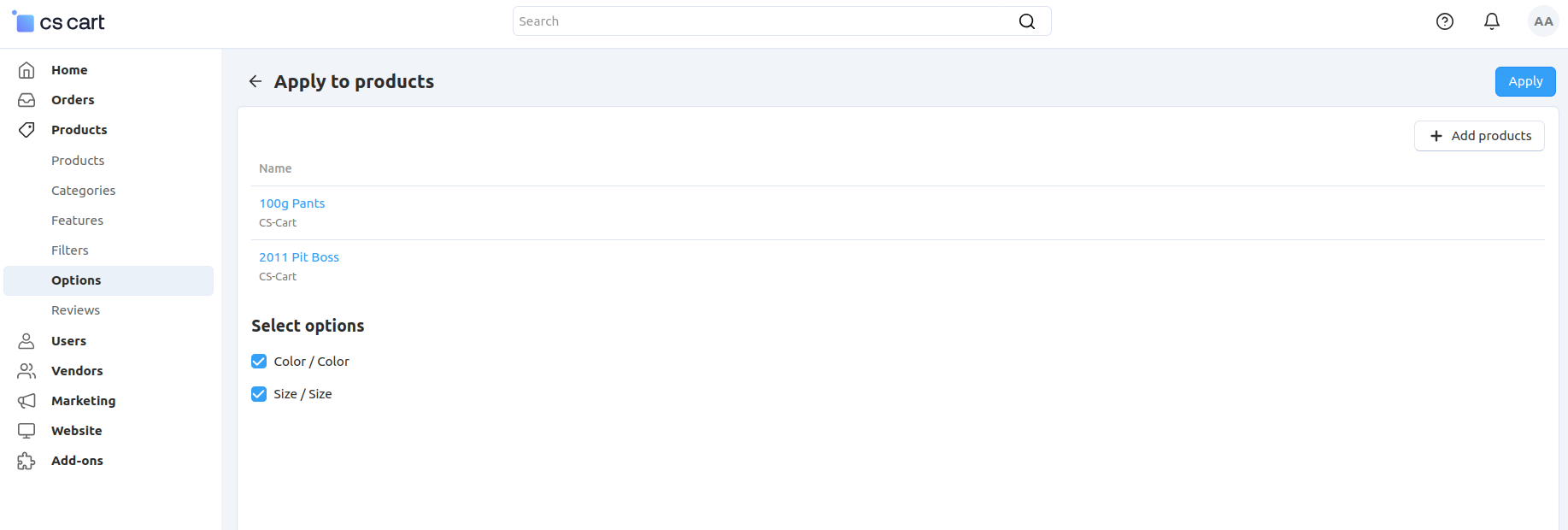Click the search magnifier icon
This screenshot has height=530, width=1568.
click(1027, 21)
